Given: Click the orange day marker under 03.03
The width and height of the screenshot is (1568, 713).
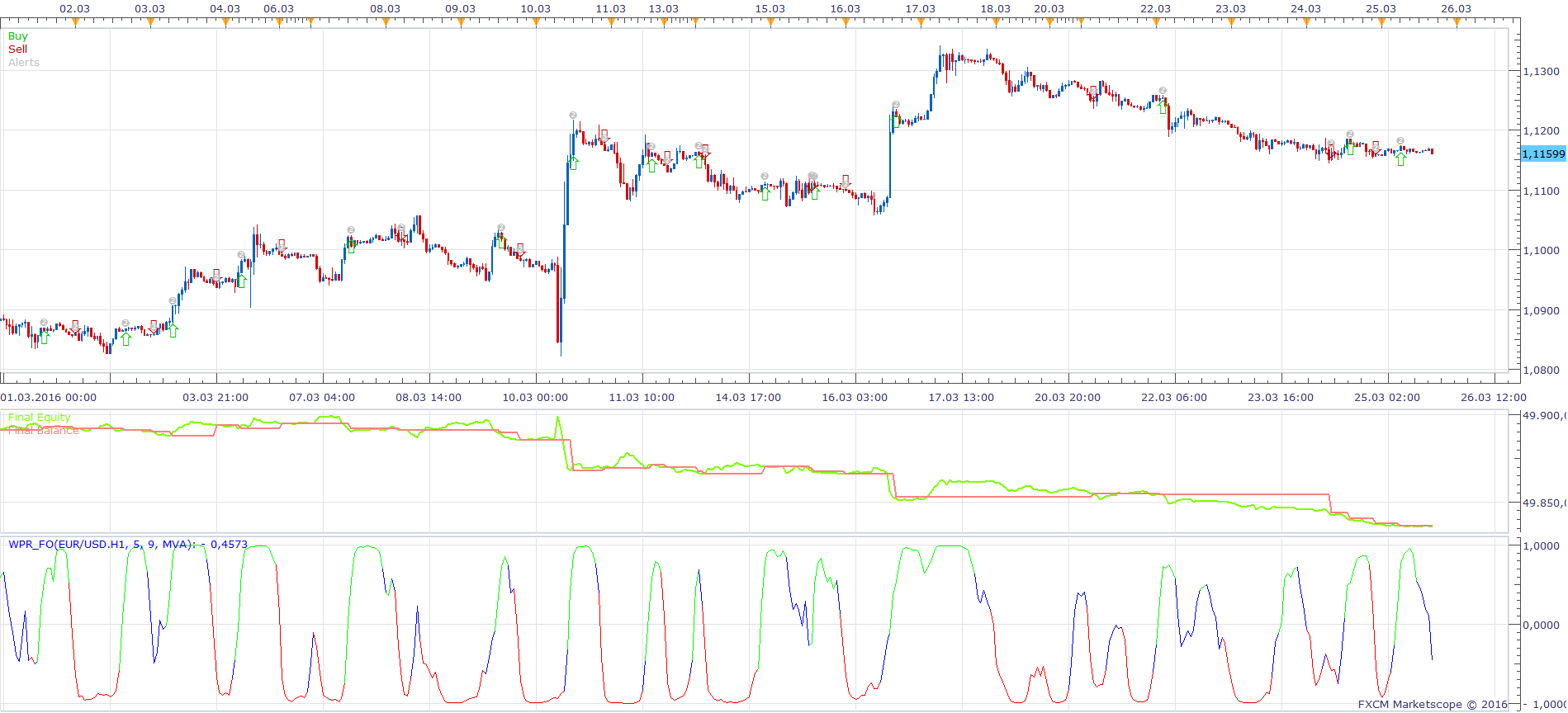Looking at the screenshot, I should click(x=150, y=23).
